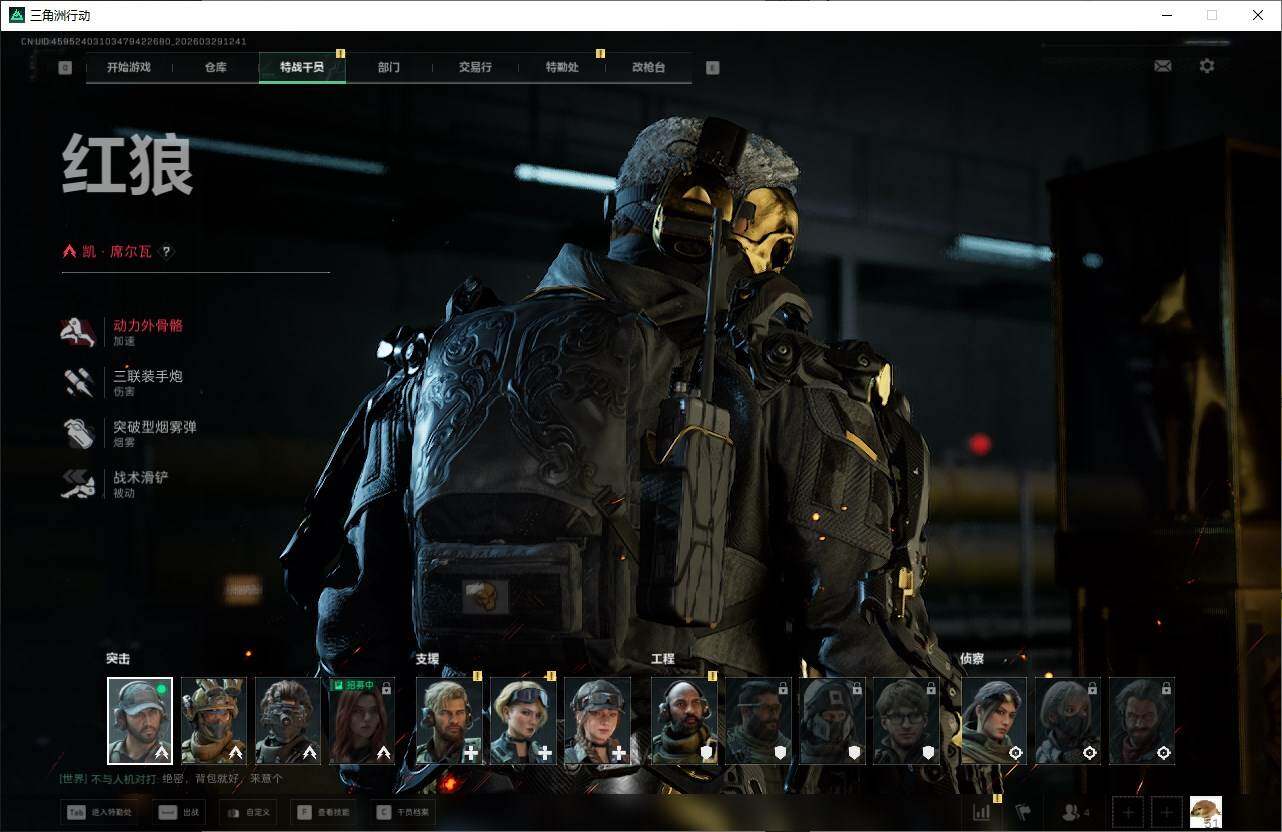The image size is (1282, 832).
Task: Select the 三联装手炮 skill icon
Action: [x=78, y=383]
